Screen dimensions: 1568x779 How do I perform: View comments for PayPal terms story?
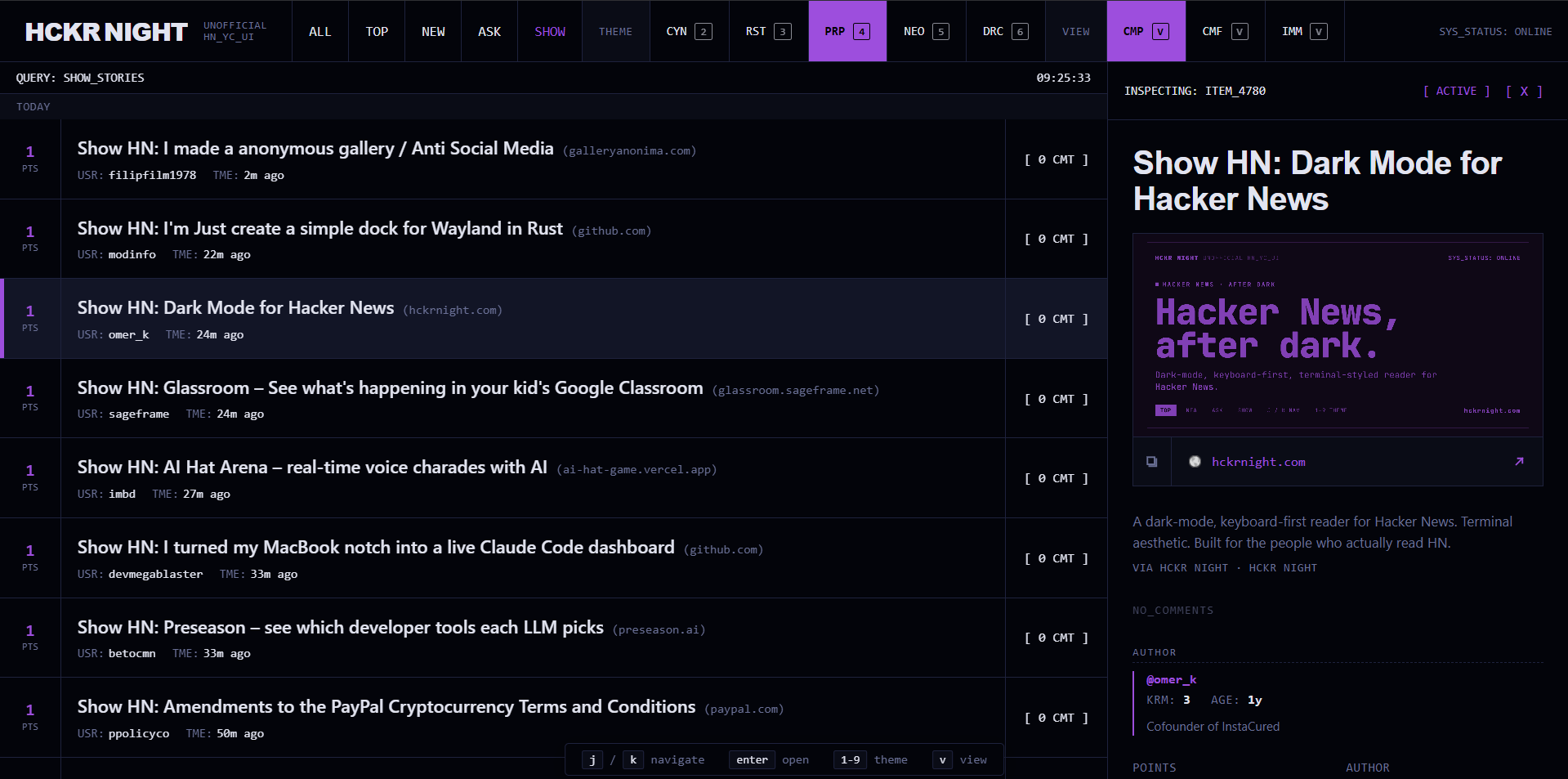pyautogui.click(x=1057, y=718)
